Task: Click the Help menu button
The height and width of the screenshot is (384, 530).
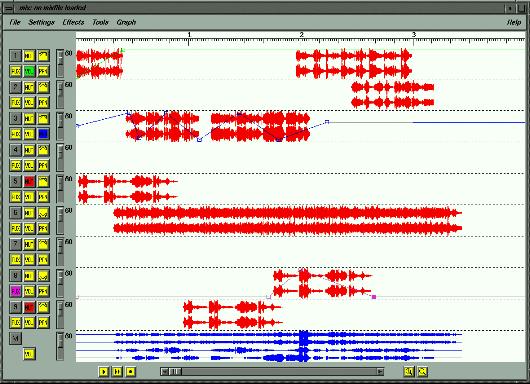Action: point(514,22)
